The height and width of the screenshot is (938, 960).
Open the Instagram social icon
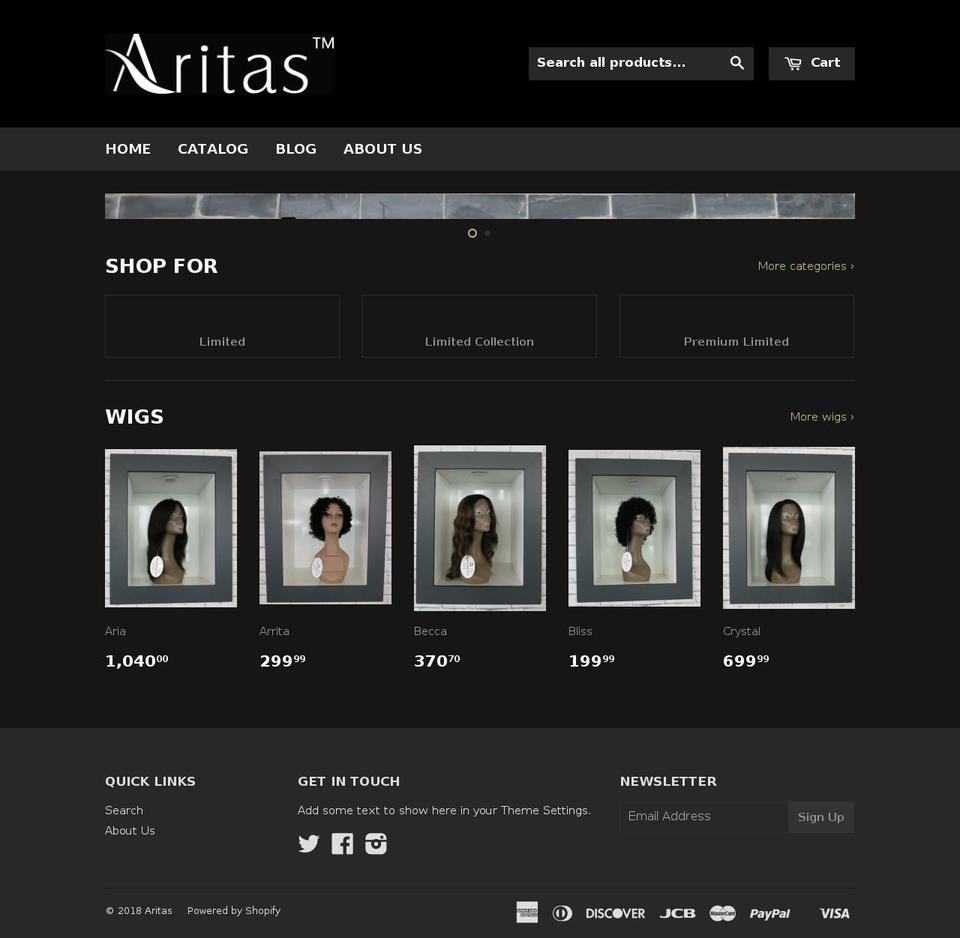[376, 843]
